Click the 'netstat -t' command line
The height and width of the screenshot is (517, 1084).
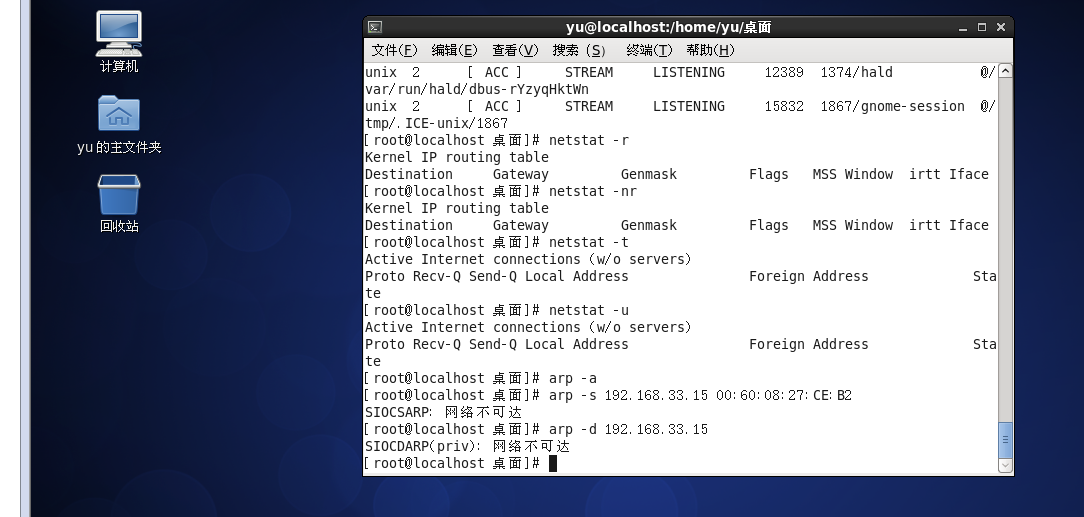(x=497, y=243)
